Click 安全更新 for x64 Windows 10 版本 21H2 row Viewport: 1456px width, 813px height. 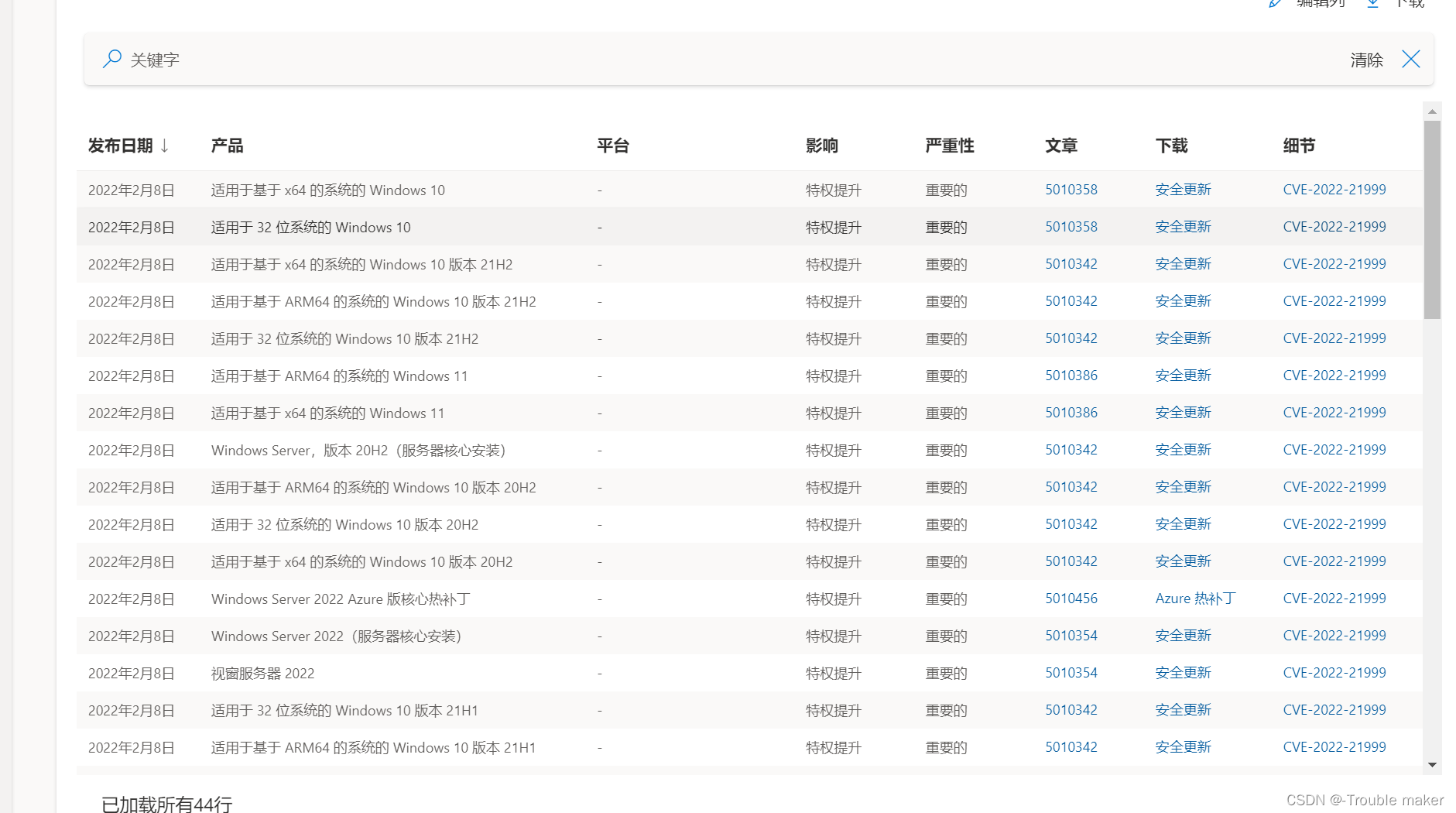tap(1183, 264)
